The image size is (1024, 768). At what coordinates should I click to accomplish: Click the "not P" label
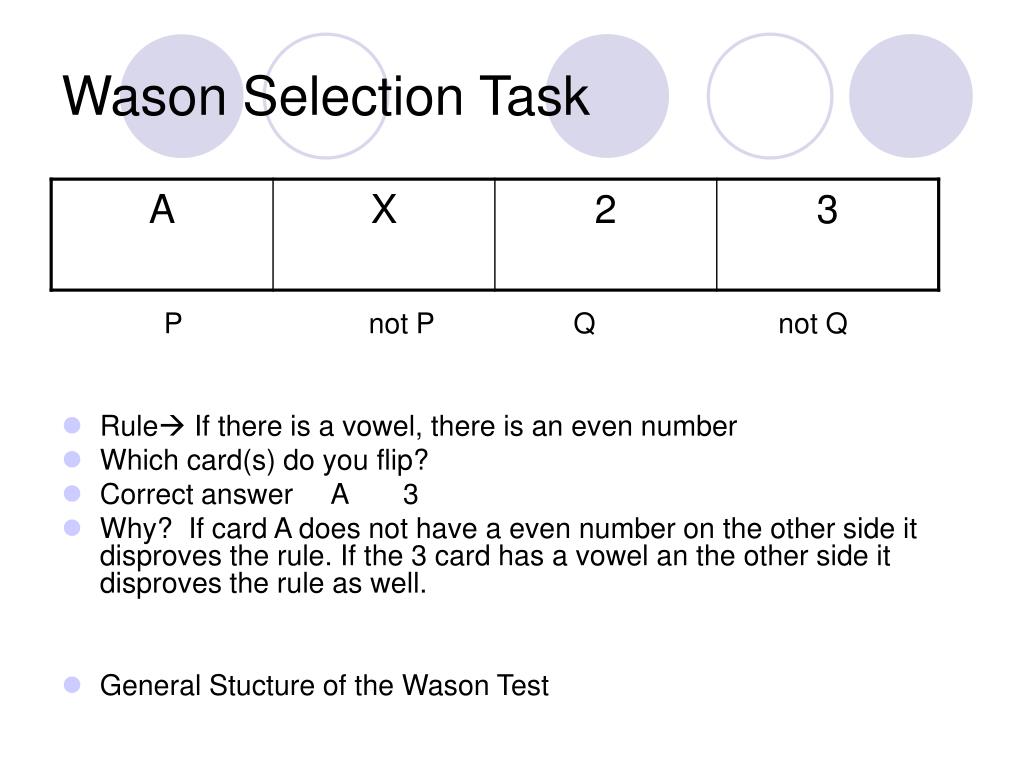pyautogui.click(x=401, y=324)
